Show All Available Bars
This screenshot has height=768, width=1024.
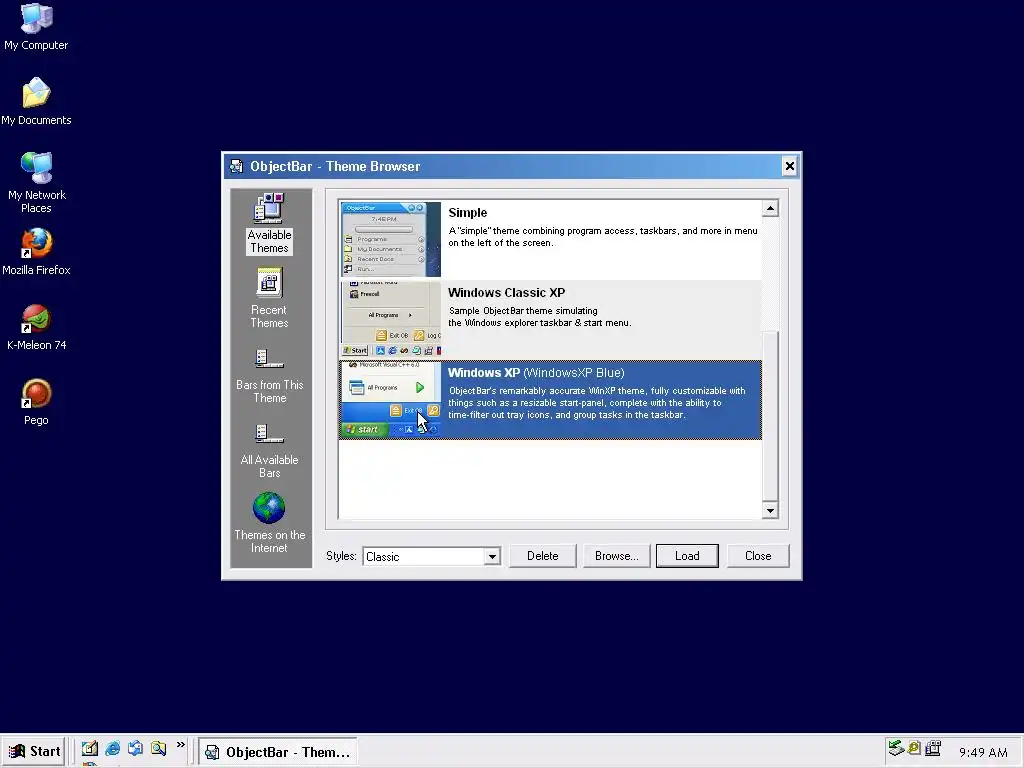[269, 451]
